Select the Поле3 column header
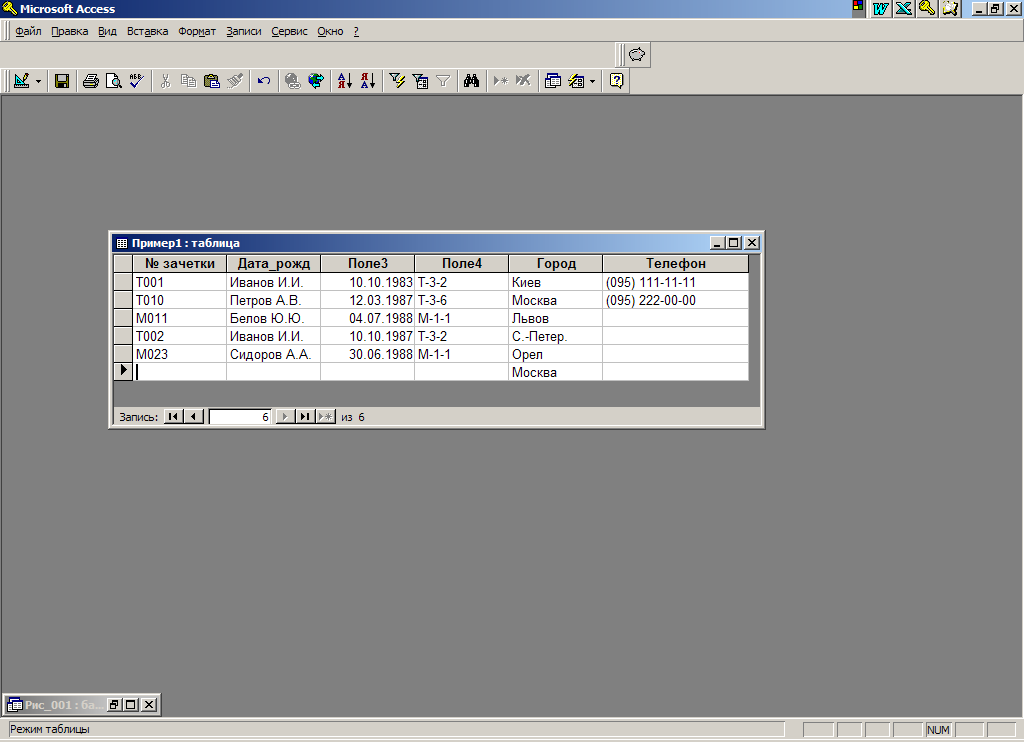This screenshot has width=1024, height=742. click(x=368, y=263)
